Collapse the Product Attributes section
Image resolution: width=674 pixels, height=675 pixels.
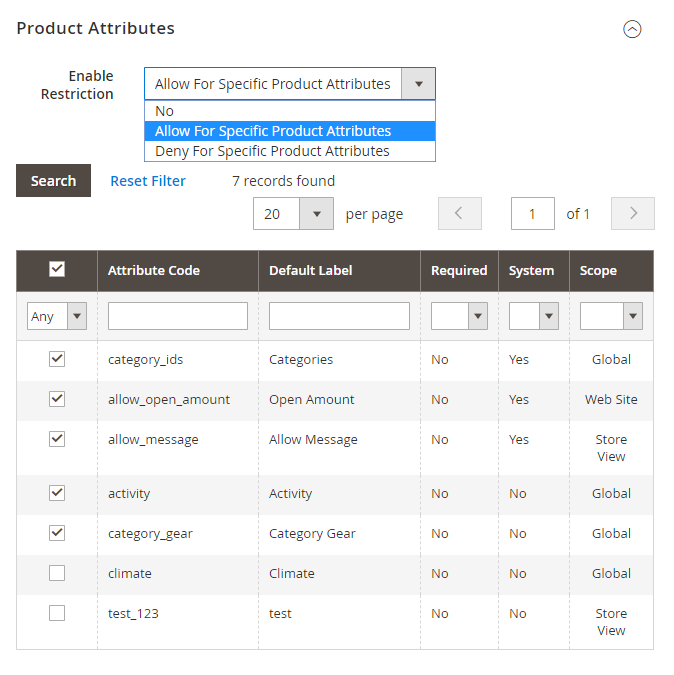[x=631, y=29]
